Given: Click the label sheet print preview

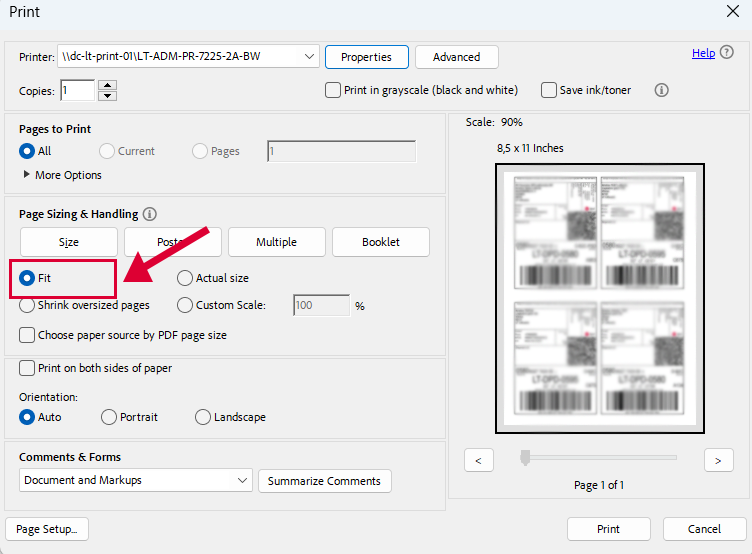Looking at the screenshot, I should (600, 298).
